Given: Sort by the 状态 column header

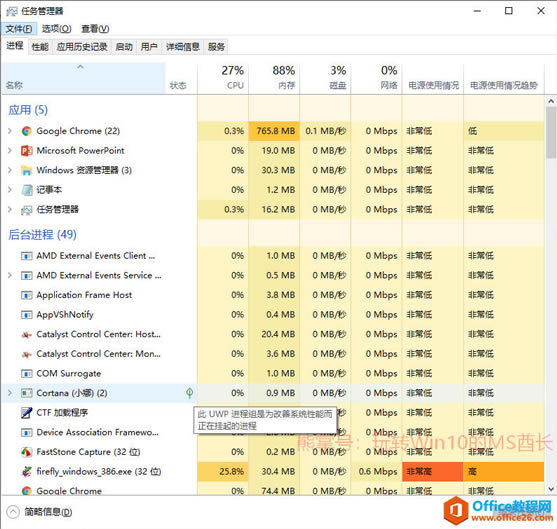Looking at the screenshot, I should [181, 79].
